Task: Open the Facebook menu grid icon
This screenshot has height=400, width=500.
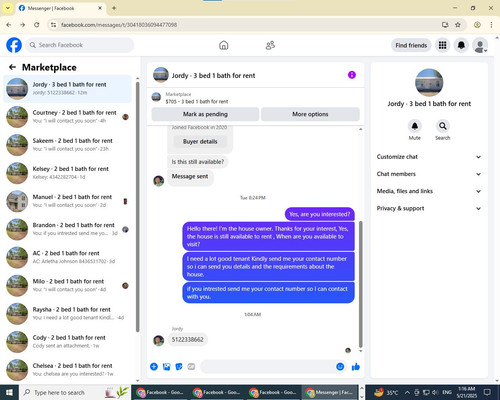Action: 442,45
